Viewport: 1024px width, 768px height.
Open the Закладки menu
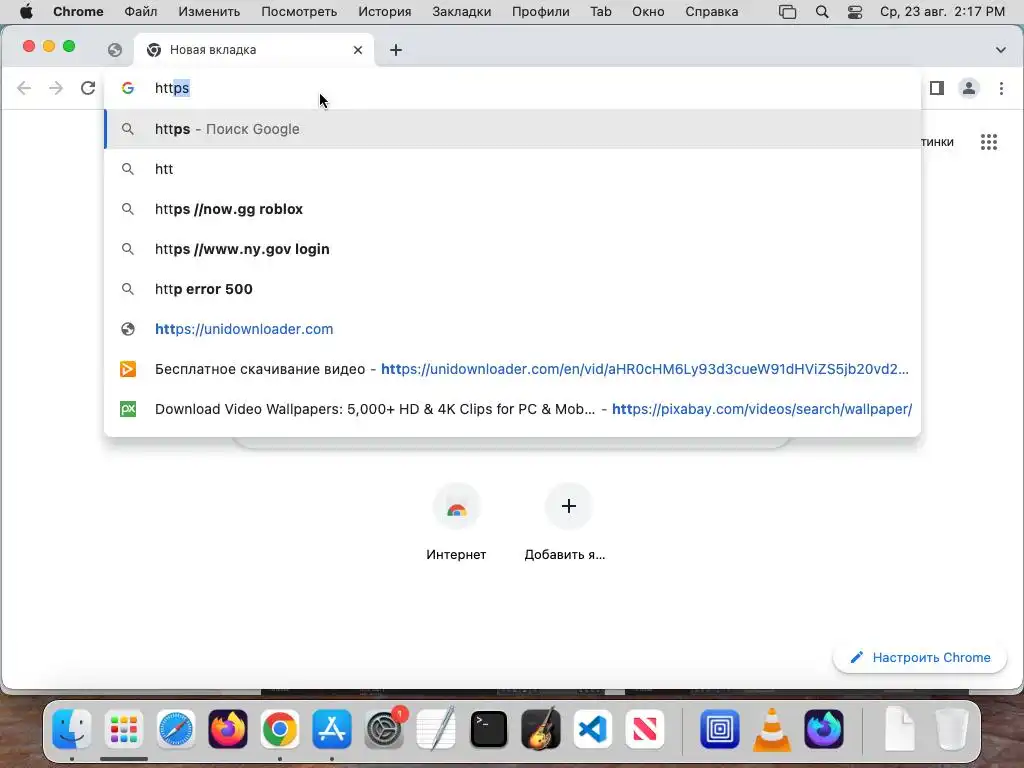click(461, 12)
